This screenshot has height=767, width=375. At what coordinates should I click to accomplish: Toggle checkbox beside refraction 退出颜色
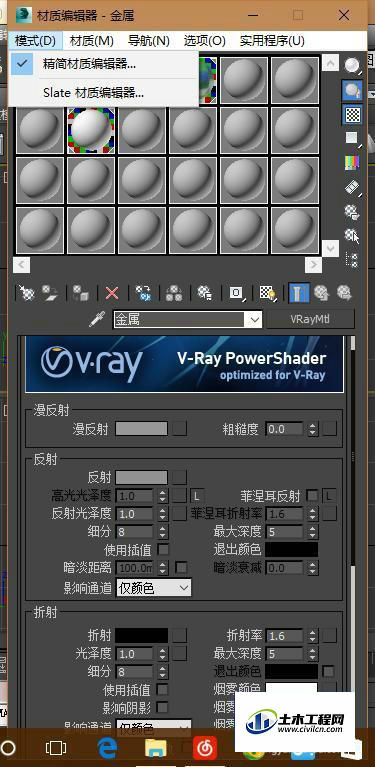click(329, 671)
